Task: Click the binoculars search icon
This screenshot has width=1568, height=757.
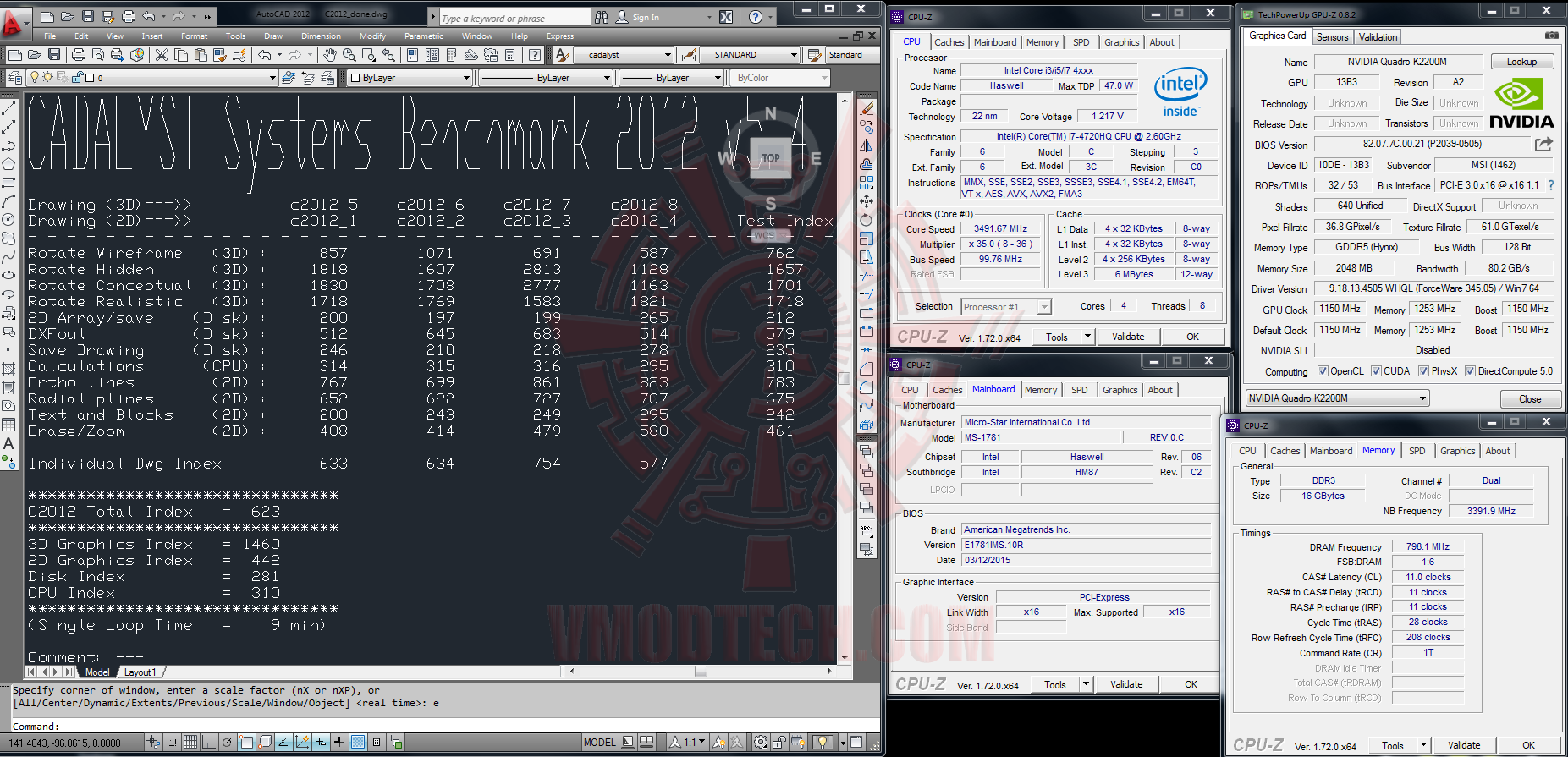Action: click(602, 17)
